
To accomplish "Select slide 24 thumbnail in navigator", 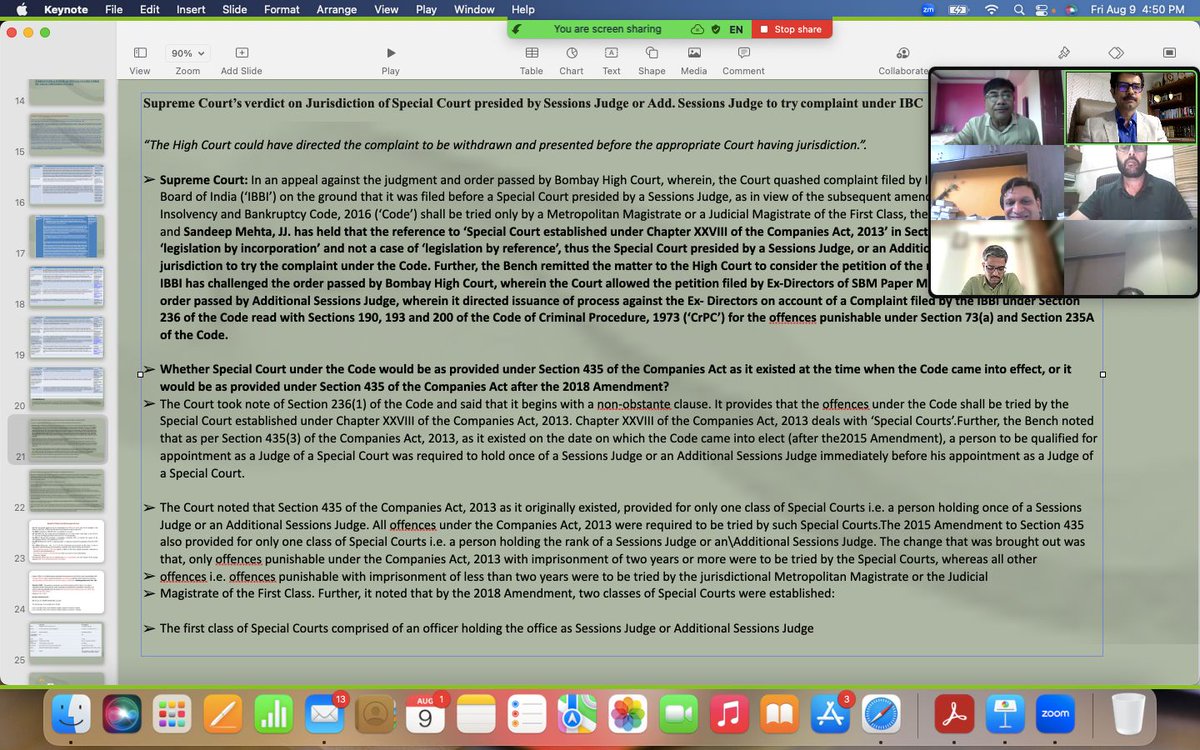I will coord(66,592).
